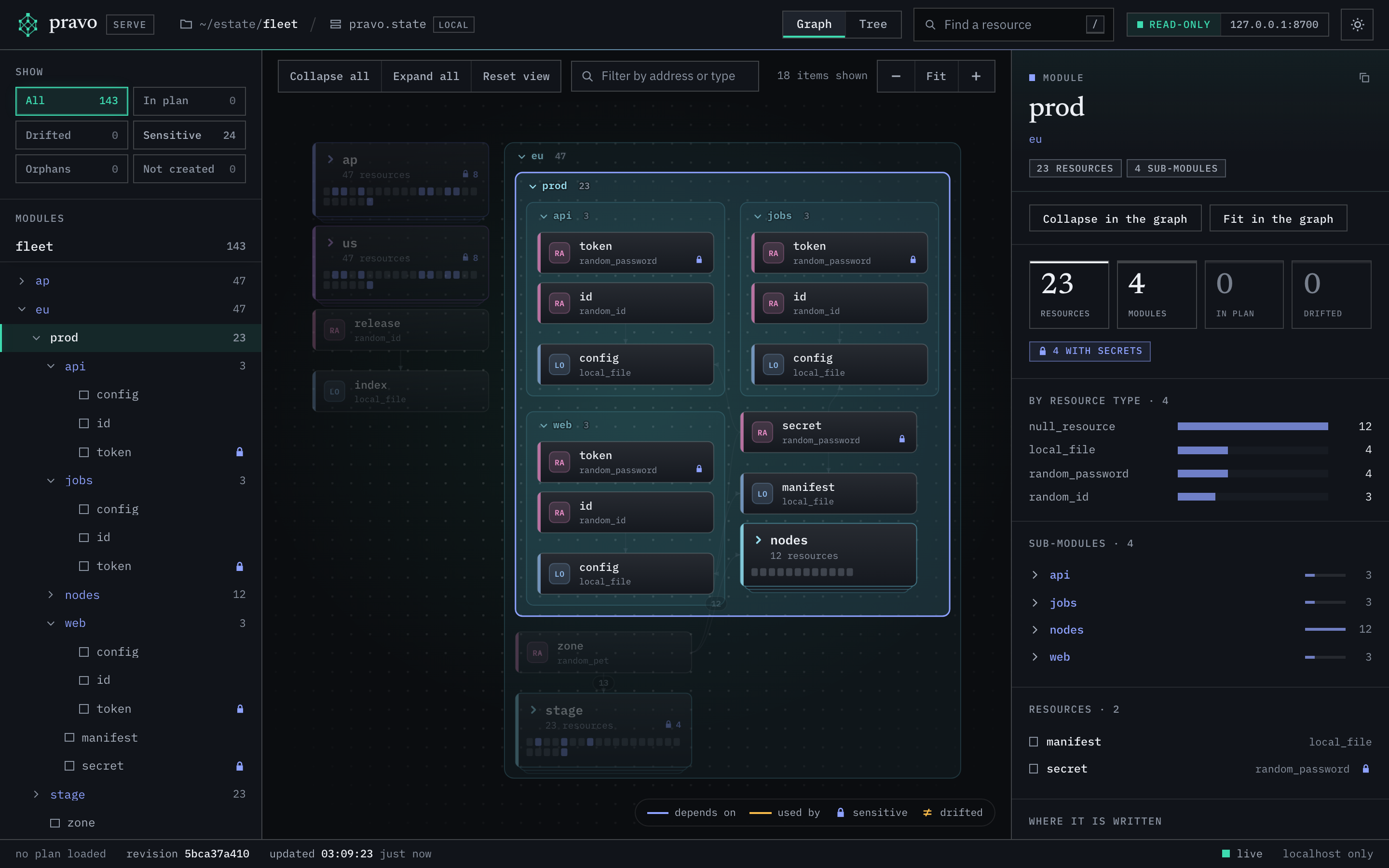Switch to the Tree view tab
The image size is (1389, 868).
coord(872,24)
